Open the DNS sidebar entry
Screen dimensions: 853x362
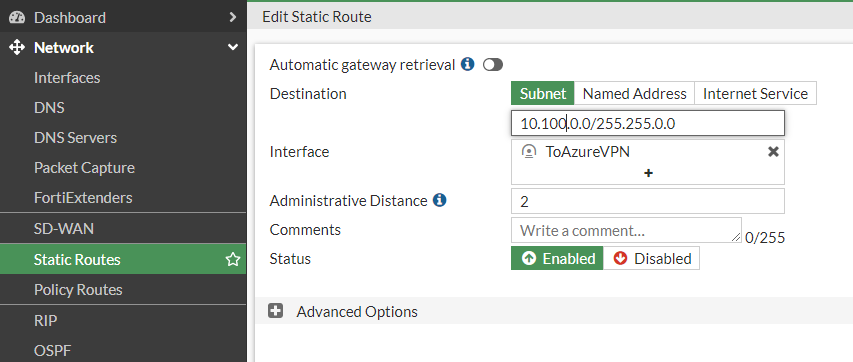(49, 108)
